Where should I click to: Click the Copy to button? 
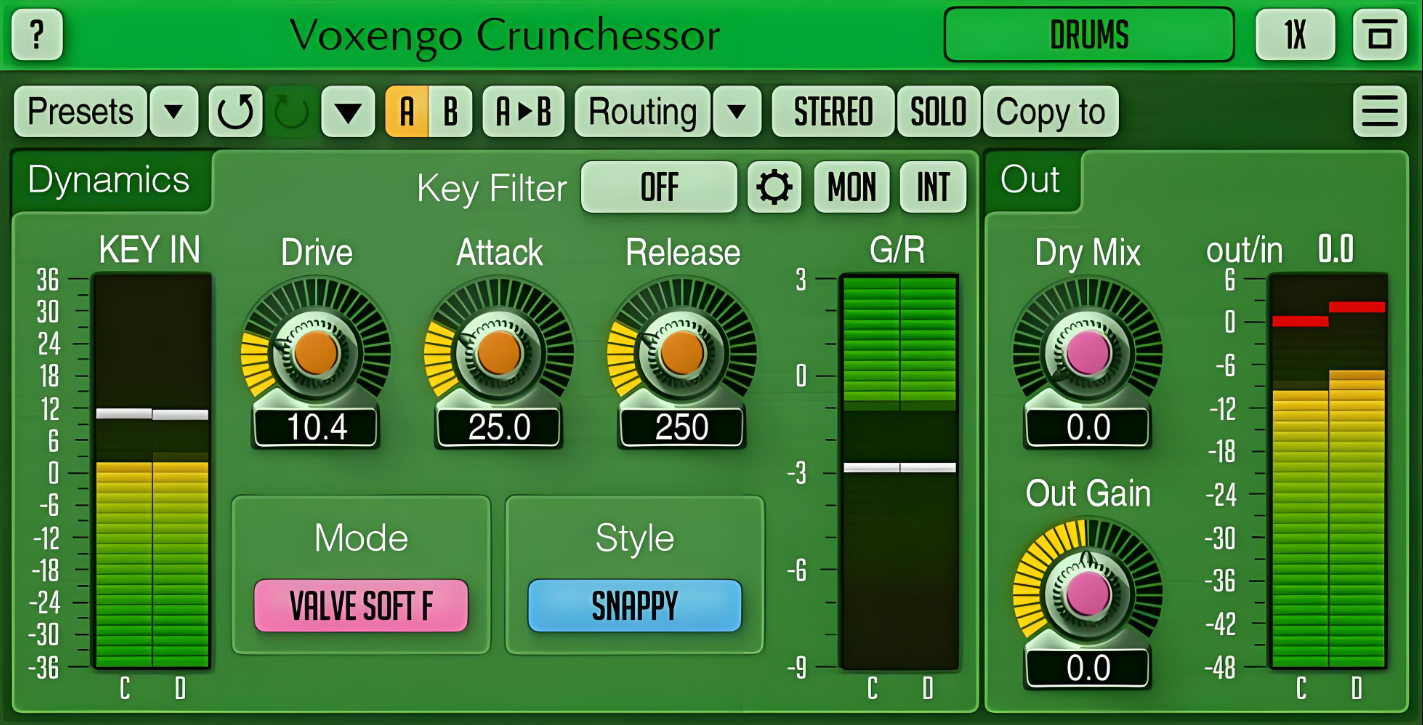point(1051,111)
